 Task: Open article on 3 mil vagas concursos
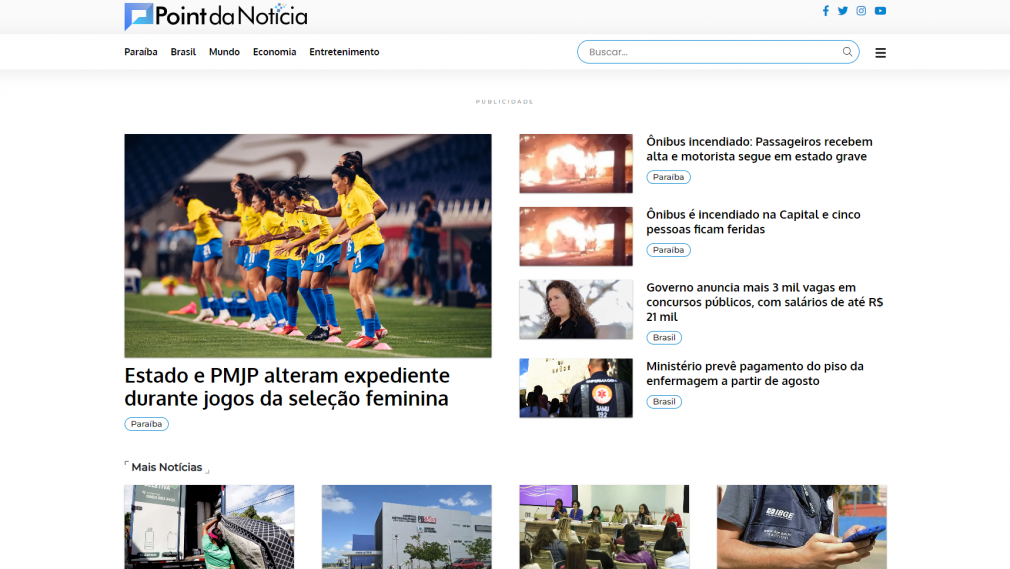coord(765,302)
